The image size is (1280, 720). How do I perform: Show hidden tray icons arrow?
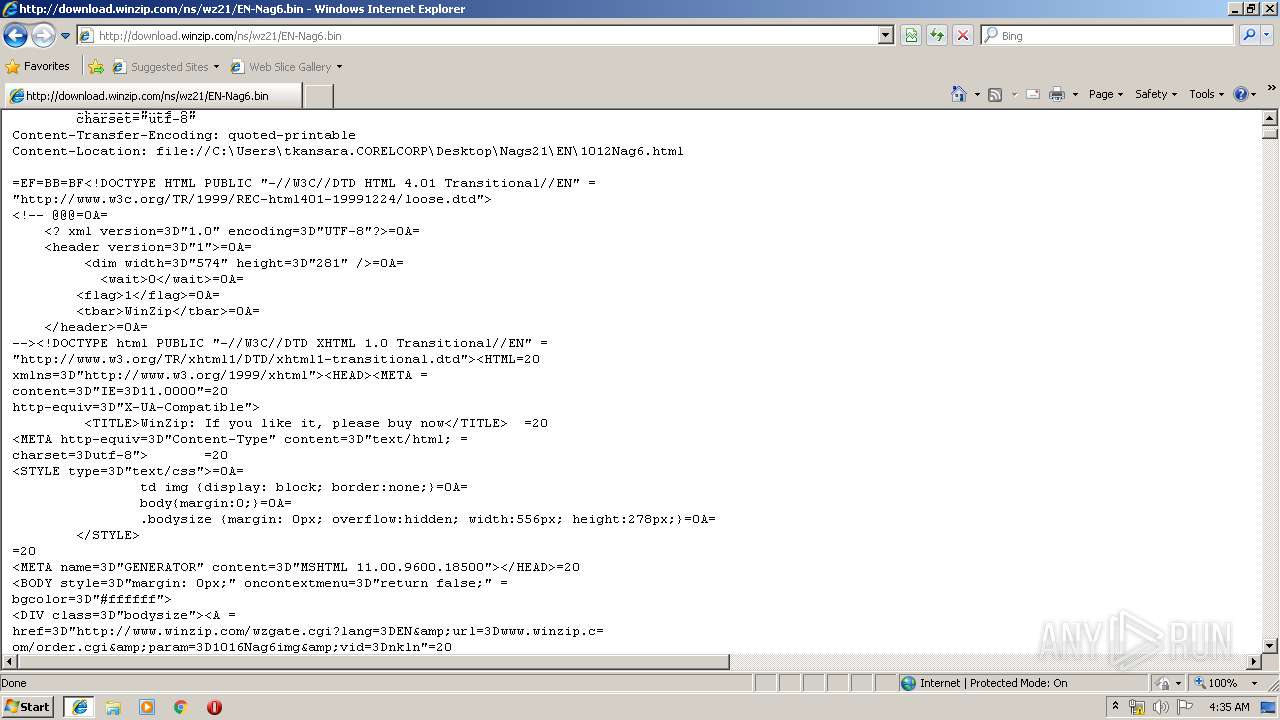pos(1116,707)
